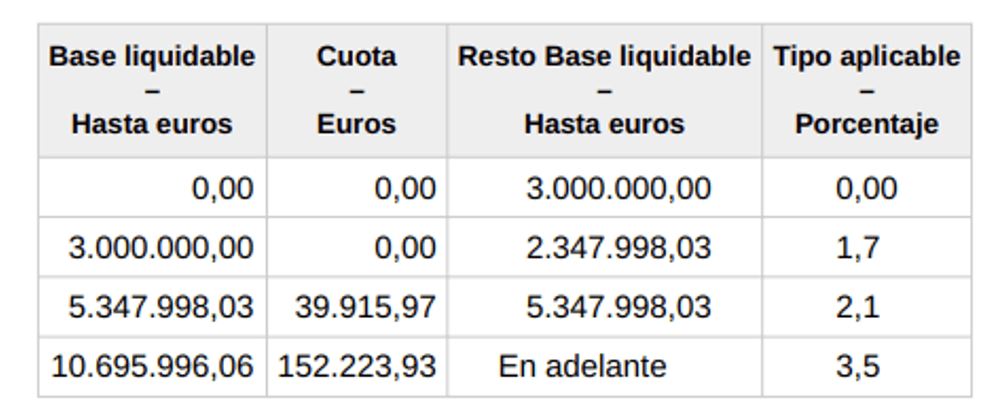Select 5.347.998,03 in the Resto Base column
The width and height of the screenshot is (994, 406).
604,307
